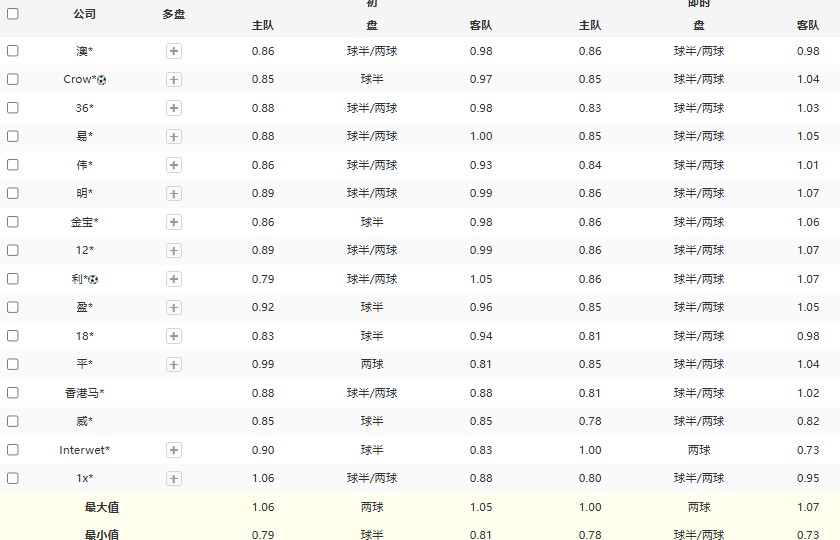Tick the checkbox for the 威* row
Viewport: 840px width, 540px height.
13,421
